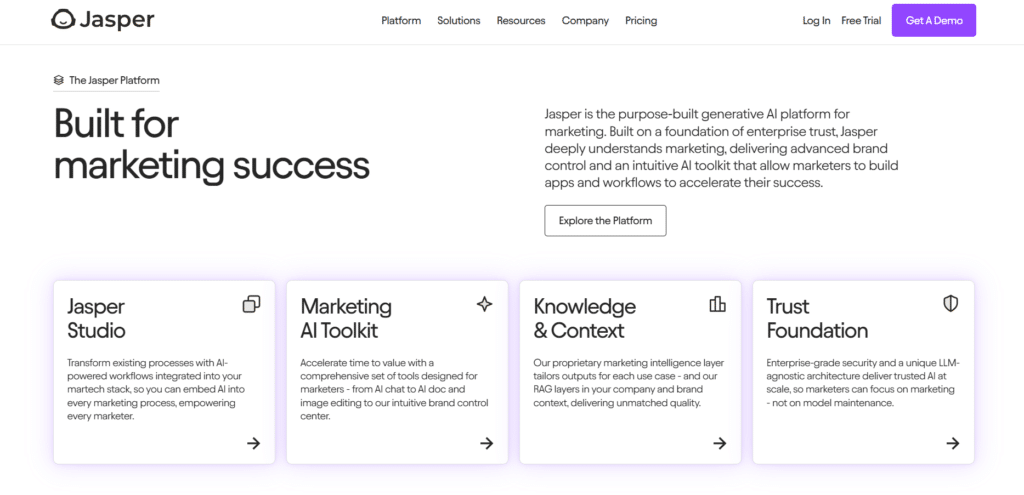Open the Resources dropdown menu
The height and width of the screenshot is (495, 1024).
pos(520,20)
